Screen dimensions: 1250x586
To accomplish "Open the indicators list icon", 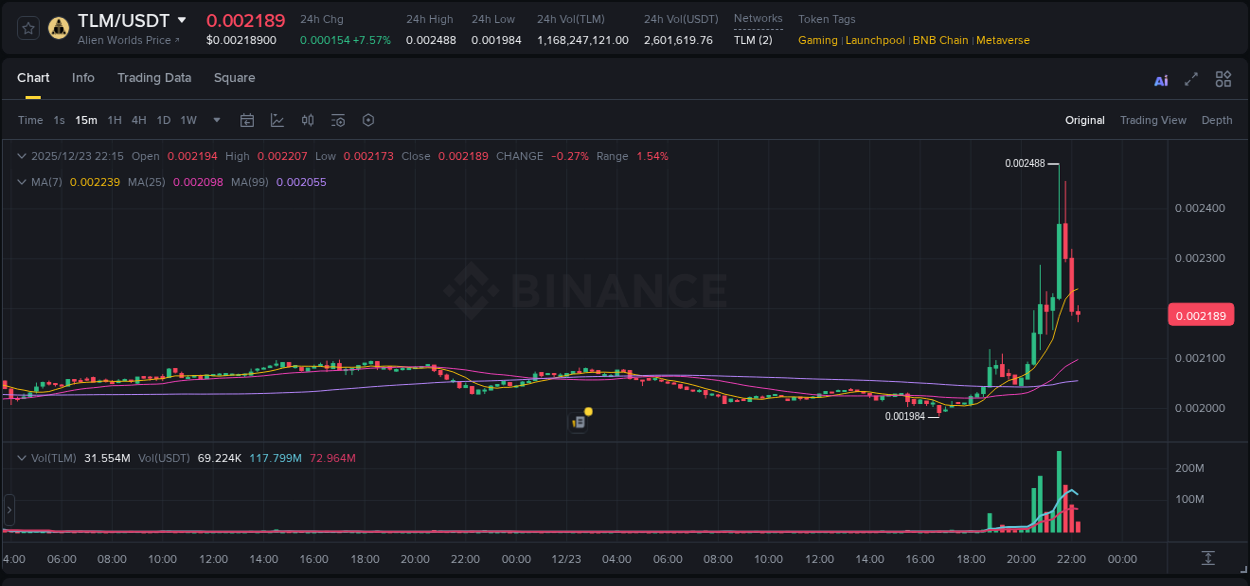I will click(338, 120).
